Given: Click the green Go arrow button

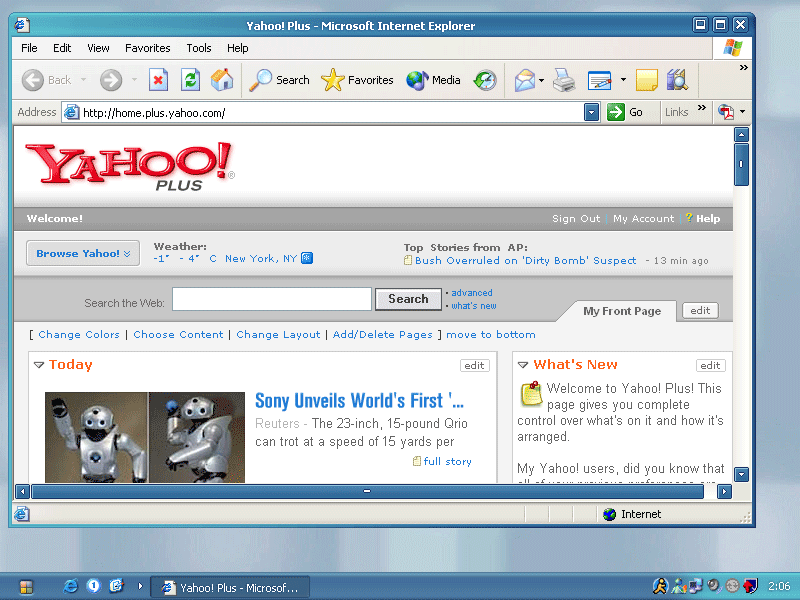Looking at the screenshot, I should [x=616, y=112].
